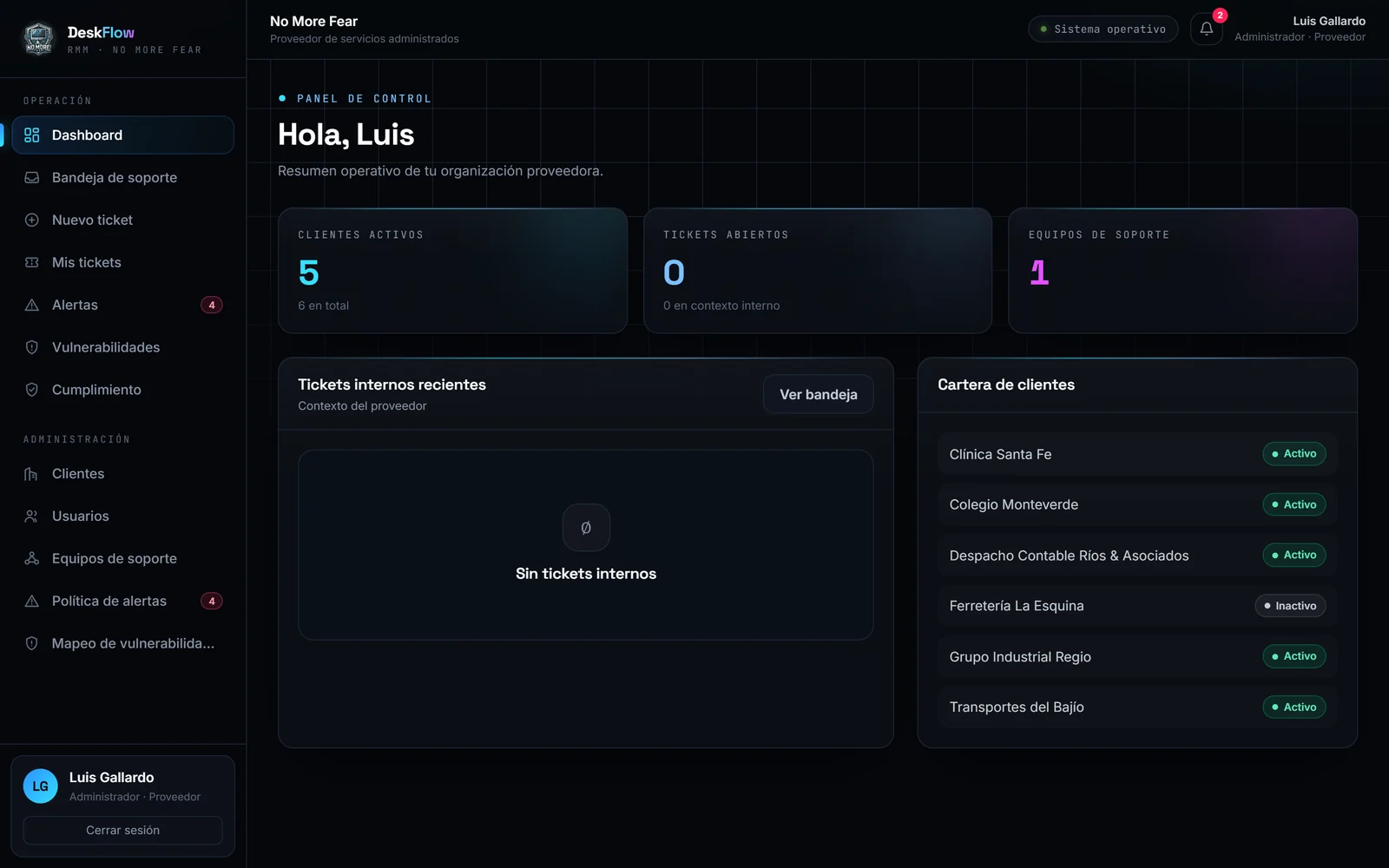The image size is (1389, 868).
Task: Click the Usuarios people icon
Action: click(32, 516)
